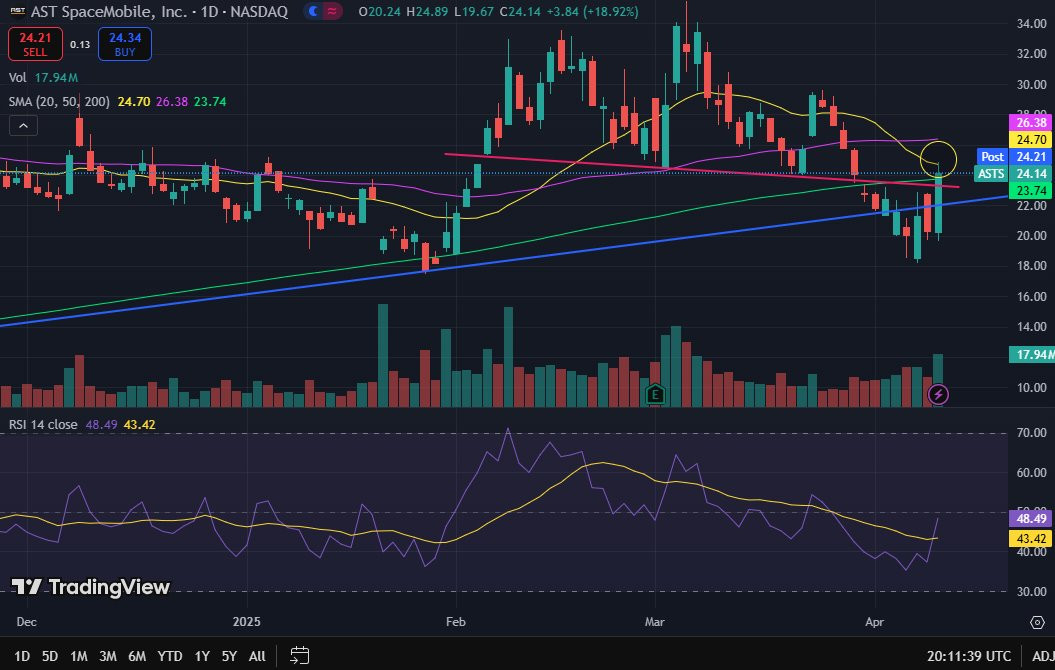Select the 1M time range
The image size is (1055, 670).
(79, 656)
